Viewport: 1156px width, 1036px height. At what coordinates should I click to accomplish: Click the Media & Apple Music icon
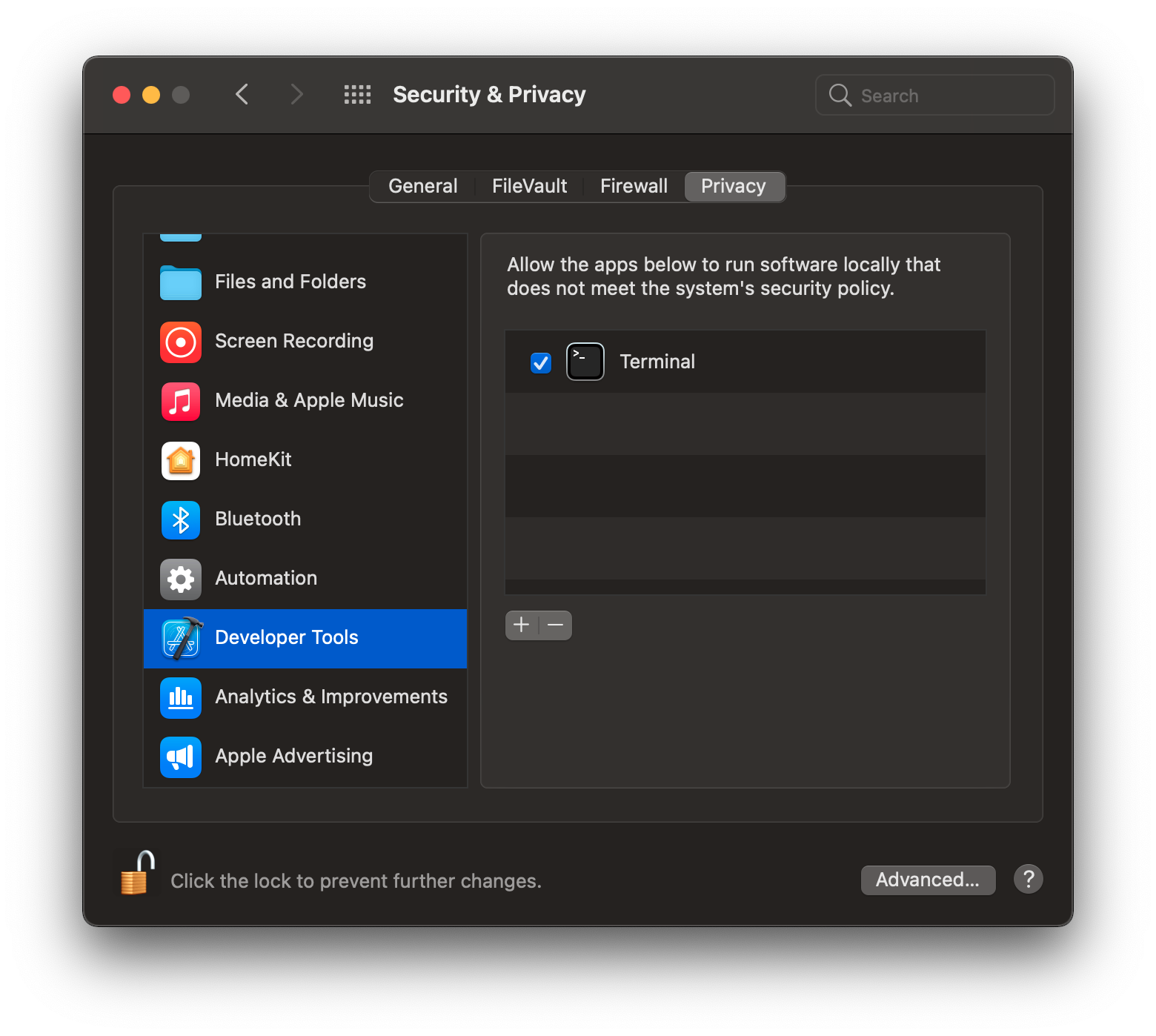[180, 401]
